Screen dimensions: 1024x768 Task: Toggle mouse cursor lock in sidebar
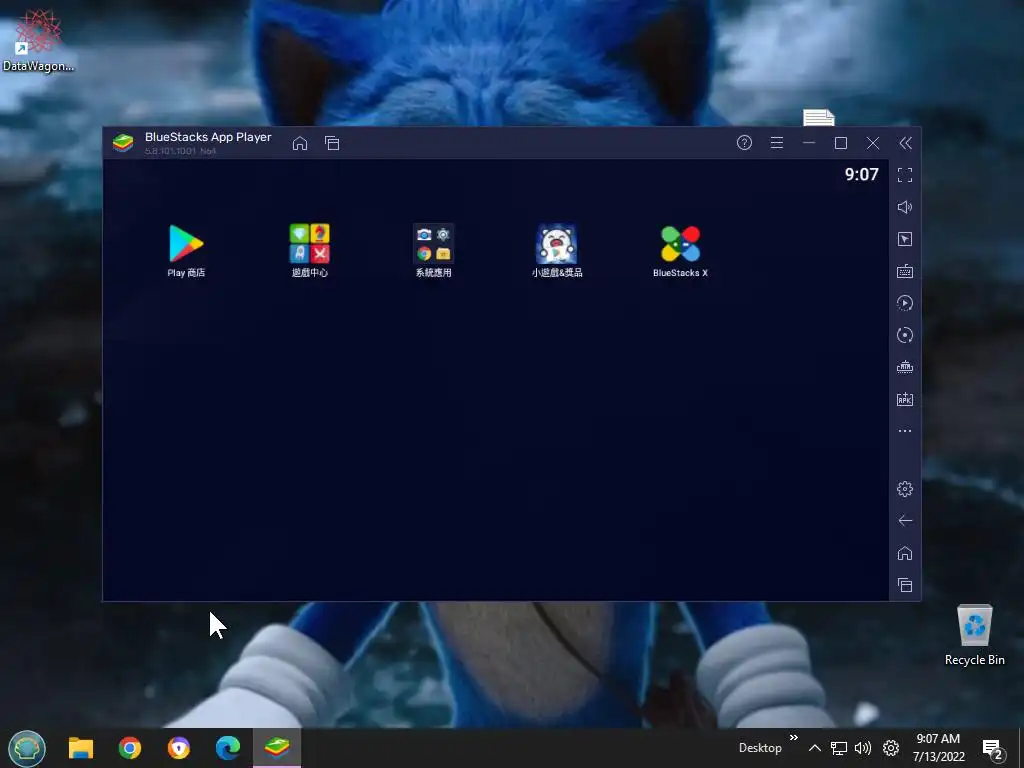click(904, 239)
